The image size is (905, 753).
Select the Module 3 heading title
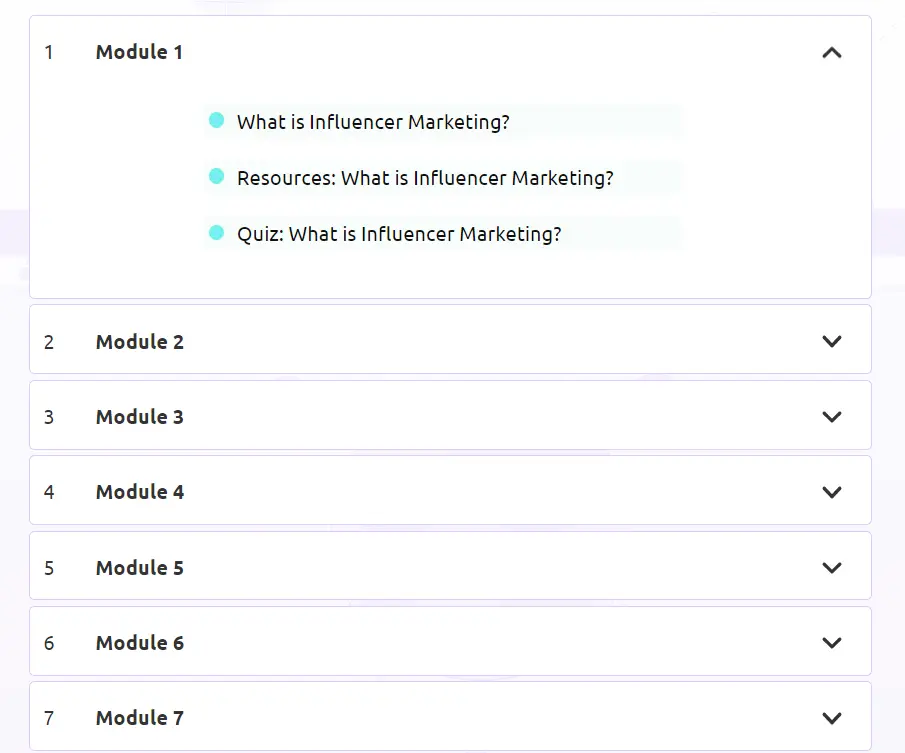[140, 417]
